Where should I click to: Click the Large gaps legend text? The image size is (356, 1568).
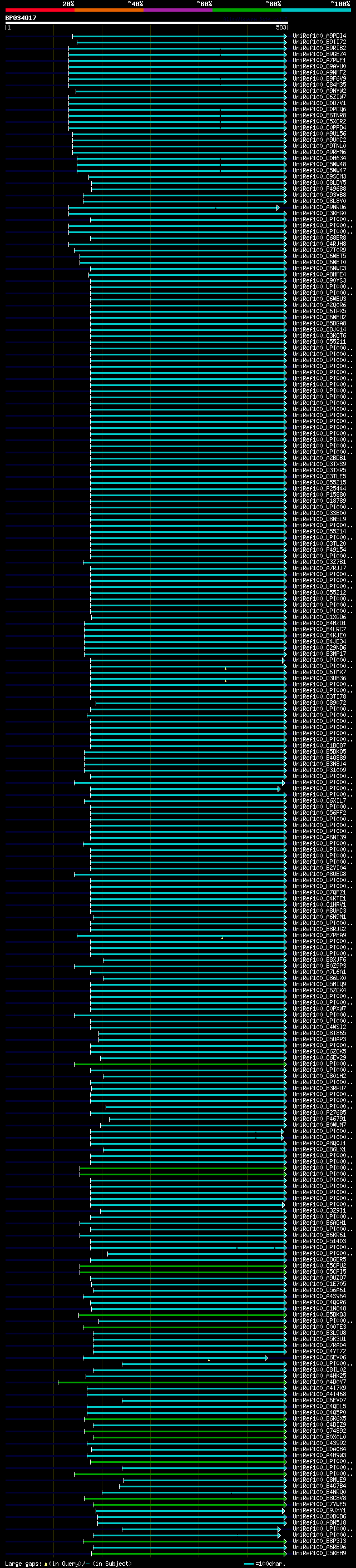(68, 1564)
